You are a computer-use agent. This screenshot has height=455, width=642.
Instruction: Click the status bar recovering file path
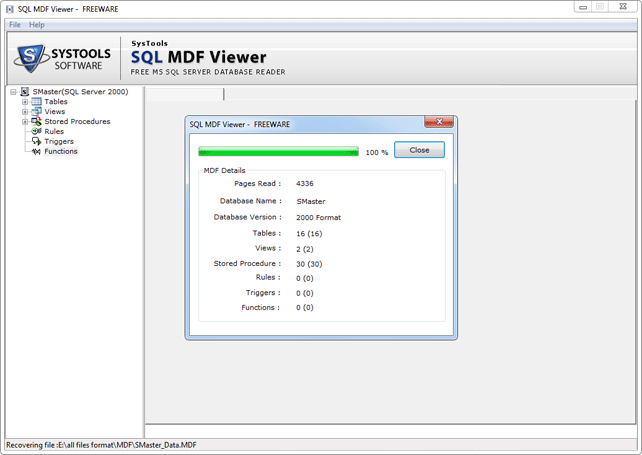101,445
